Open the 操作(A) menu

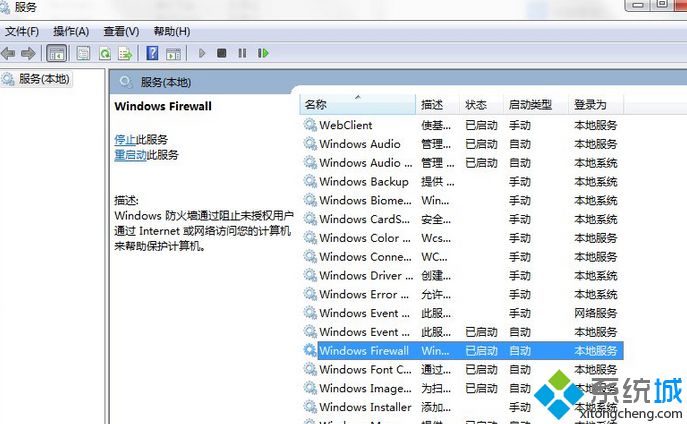[71, 32]
